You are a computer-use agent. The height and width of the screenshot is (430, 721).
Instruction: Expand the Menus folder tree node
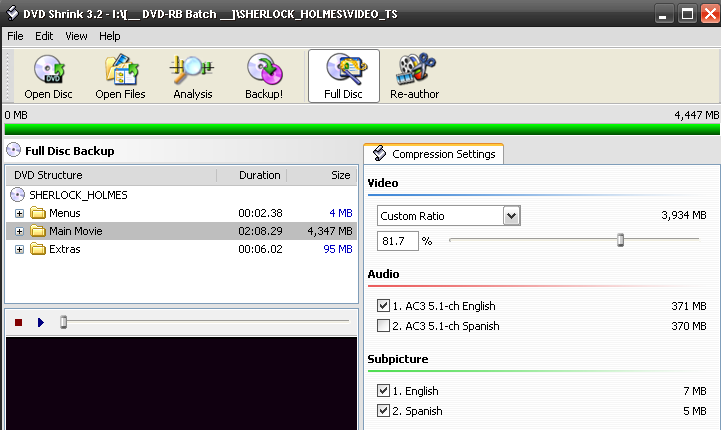click(x=20, y=213)
